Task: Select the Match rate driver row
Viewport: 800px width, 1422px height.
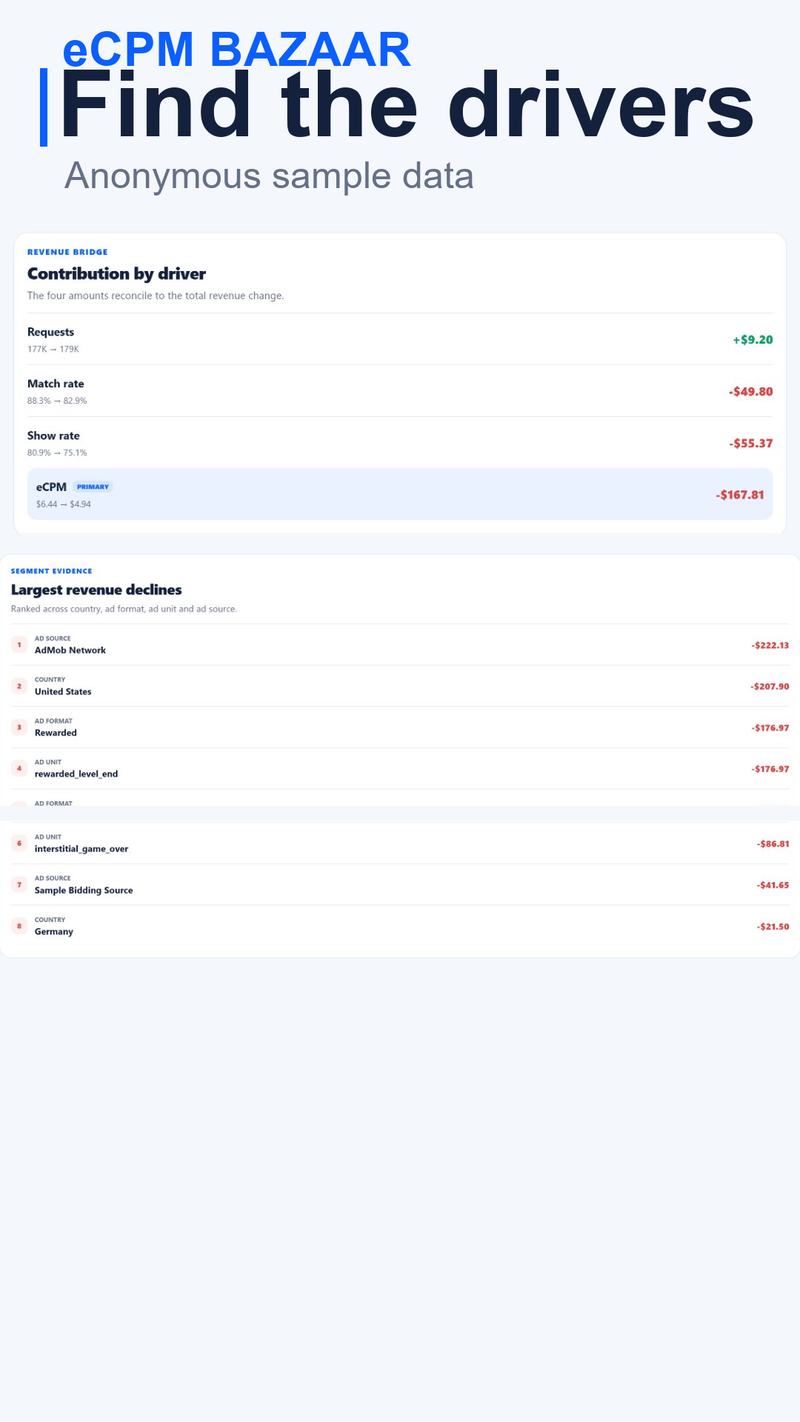Action: 400,391
